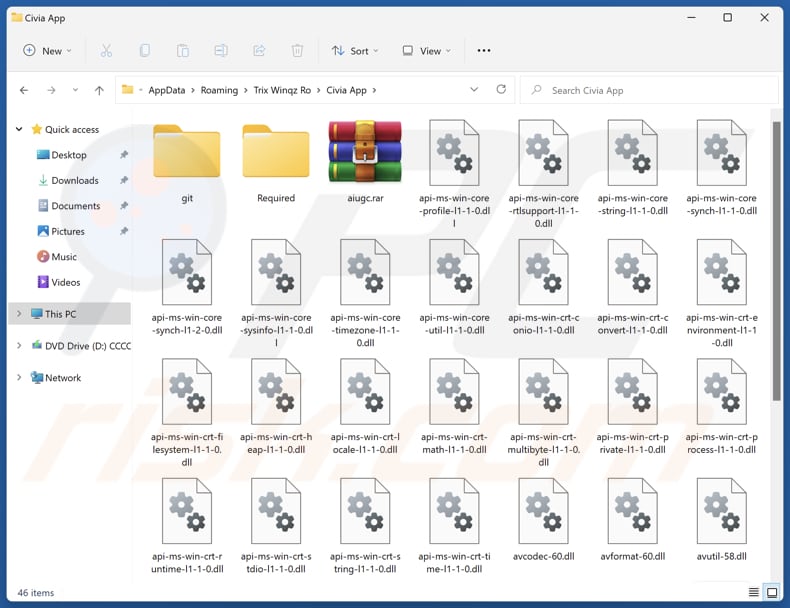Screen dimensions: 790x608
Task: Select api-ms-win-core-util-l1-1-0.dll file icon
Action: pyautogui.click(x=454, y=272)
